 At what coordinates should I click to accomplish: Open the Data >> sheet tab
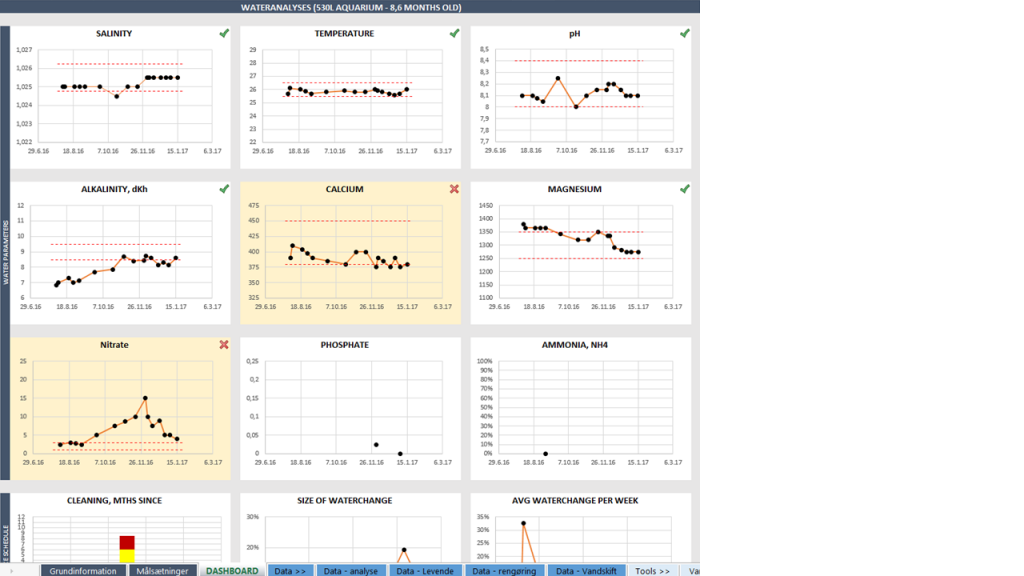[290, 571]
